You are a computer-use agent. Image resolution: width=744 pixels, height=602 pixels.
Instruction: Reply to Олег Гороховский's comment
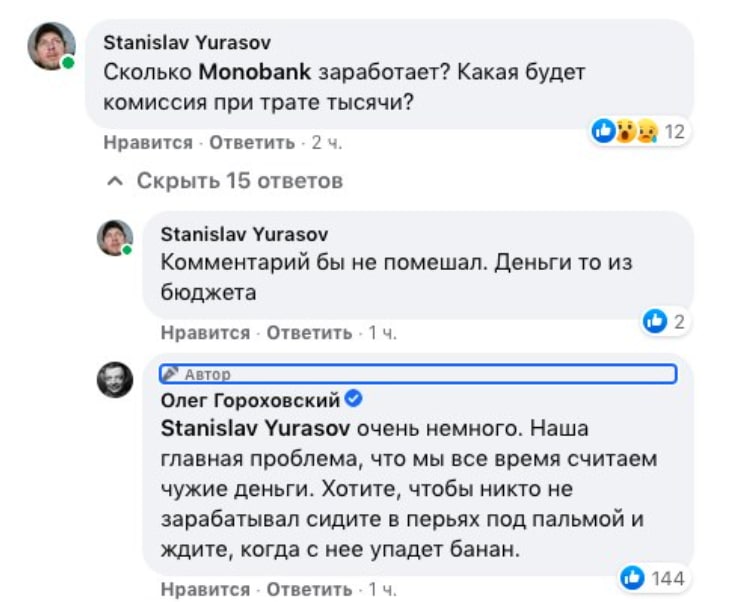coord(308,589)
